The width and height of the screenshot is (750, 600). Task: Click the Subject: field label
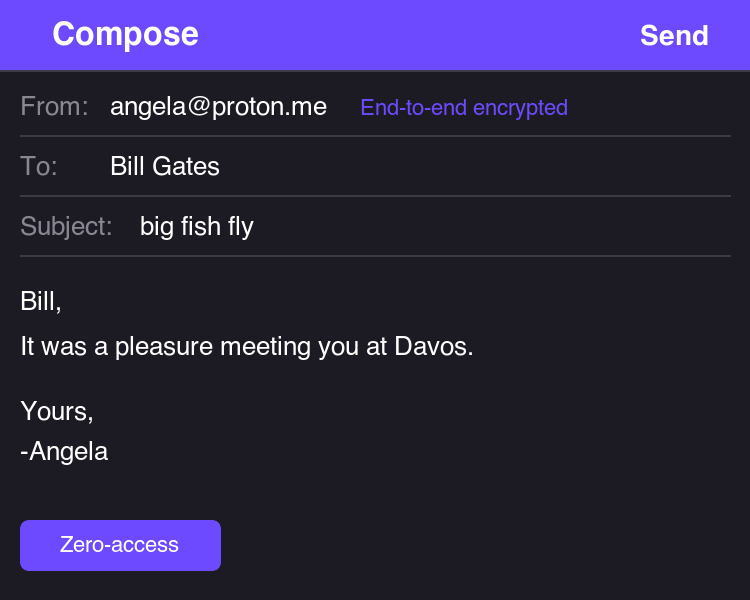point(66,226)
